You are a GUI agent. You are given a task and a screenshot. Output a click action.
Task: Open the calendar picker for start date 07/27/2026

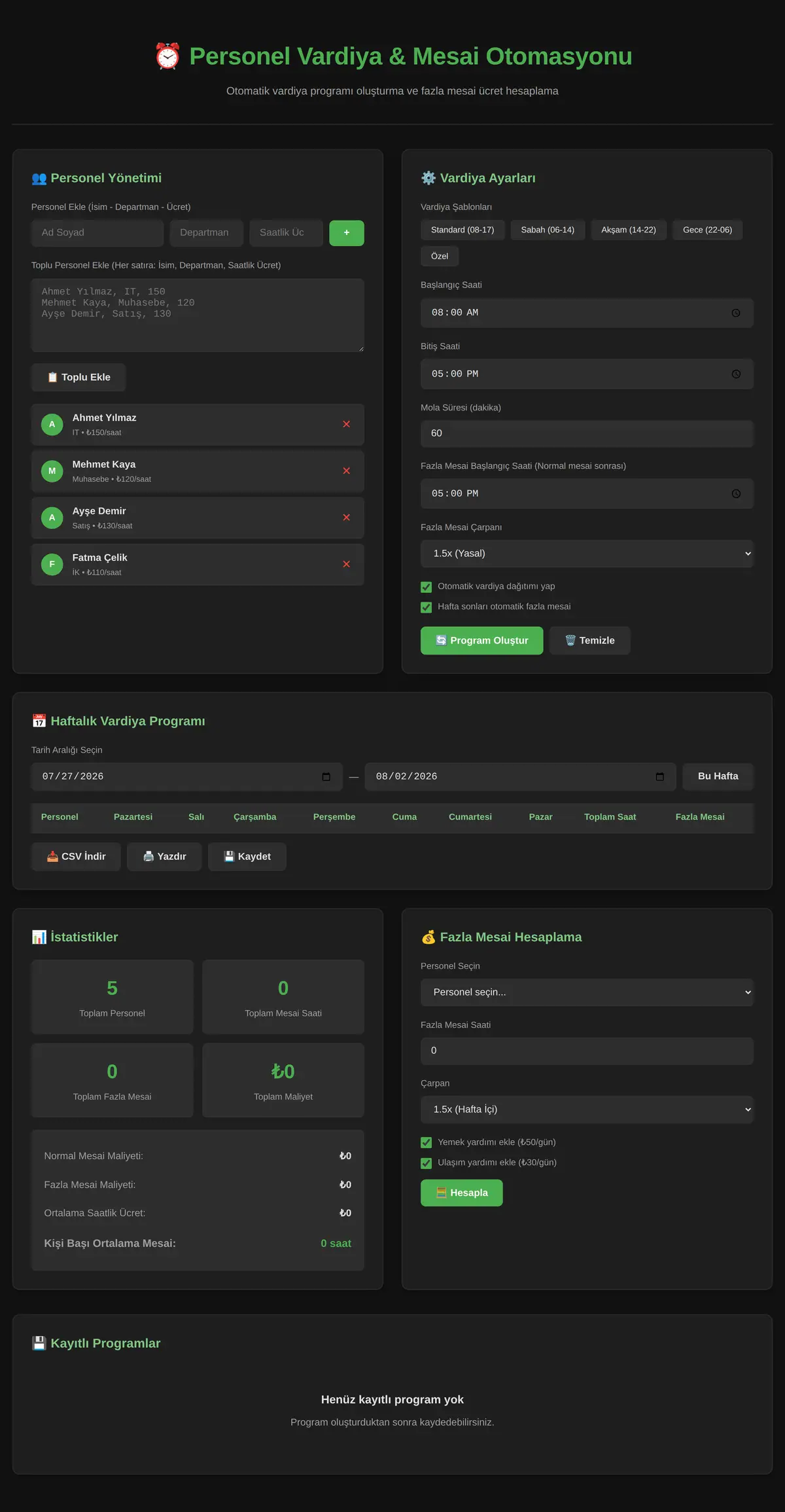tap(326, 777)
